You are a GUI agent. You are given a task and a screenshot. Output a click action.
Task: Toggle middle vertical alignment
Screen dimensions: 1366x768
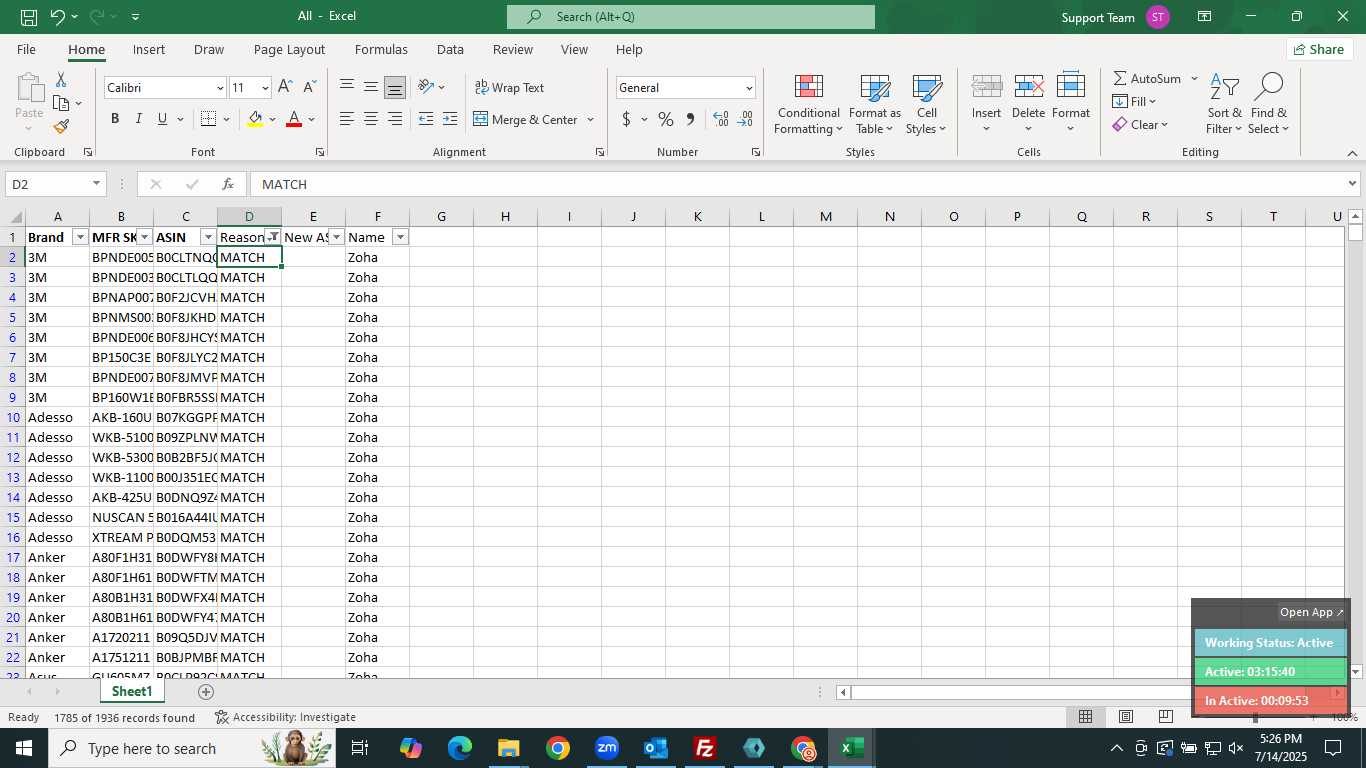click(x=371, y=87)
